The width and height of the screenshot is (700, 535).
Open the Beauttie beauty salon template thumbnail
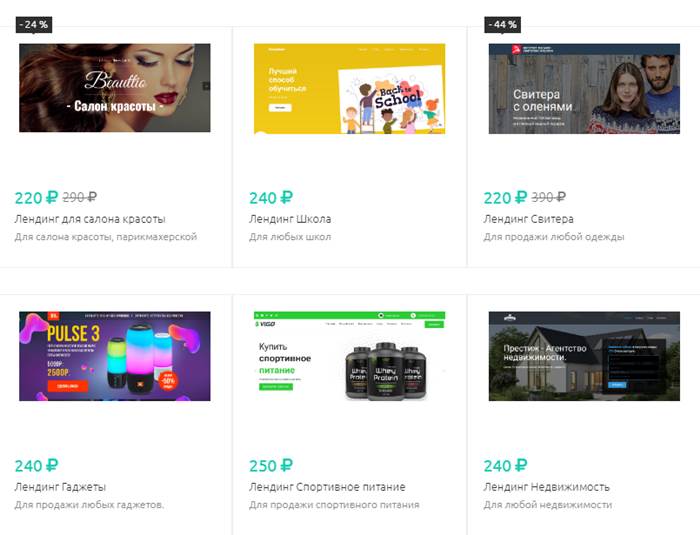pyautogui.click(x=115, y=88)
